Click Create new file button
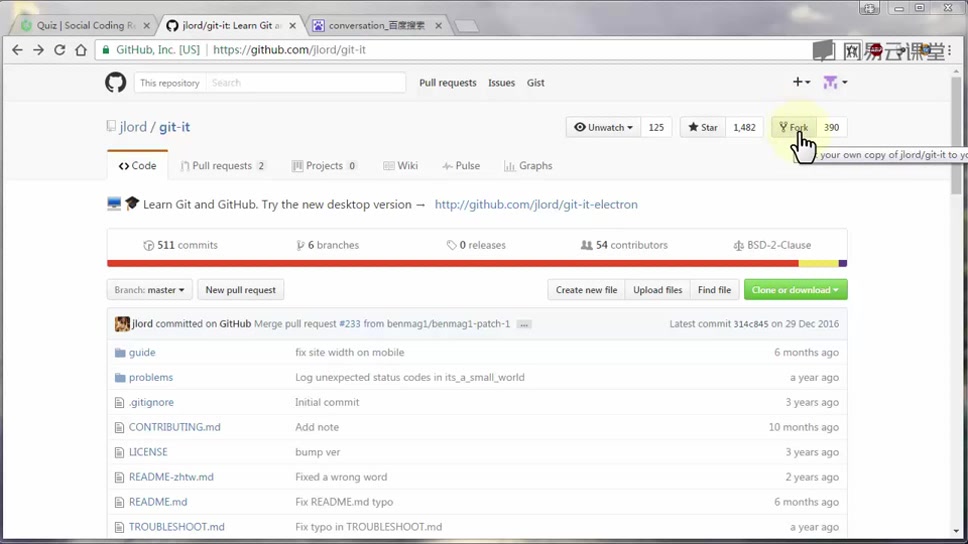The height and width of the screenshot is (544, 968). [x=586, y=290]
